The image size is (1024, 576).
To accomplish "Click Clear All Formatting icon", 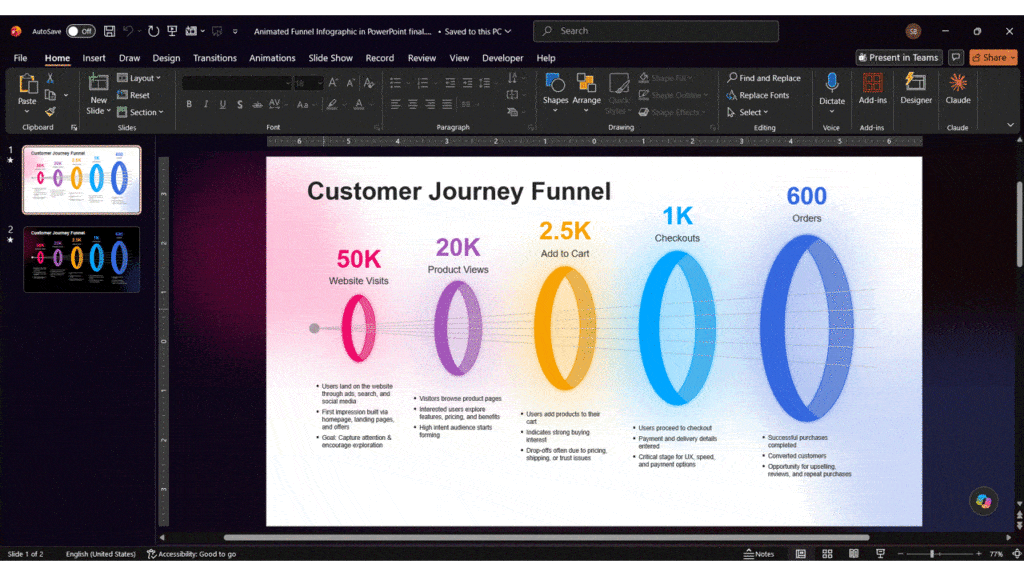I will tap(369, 83).
